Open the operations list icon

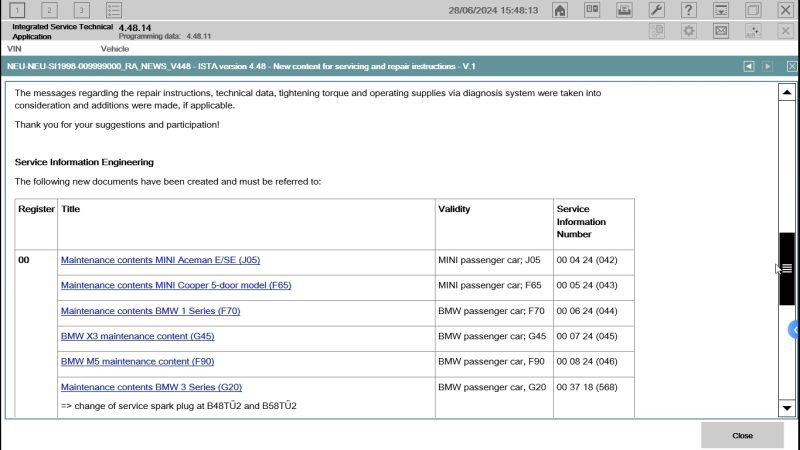[114, 10]
